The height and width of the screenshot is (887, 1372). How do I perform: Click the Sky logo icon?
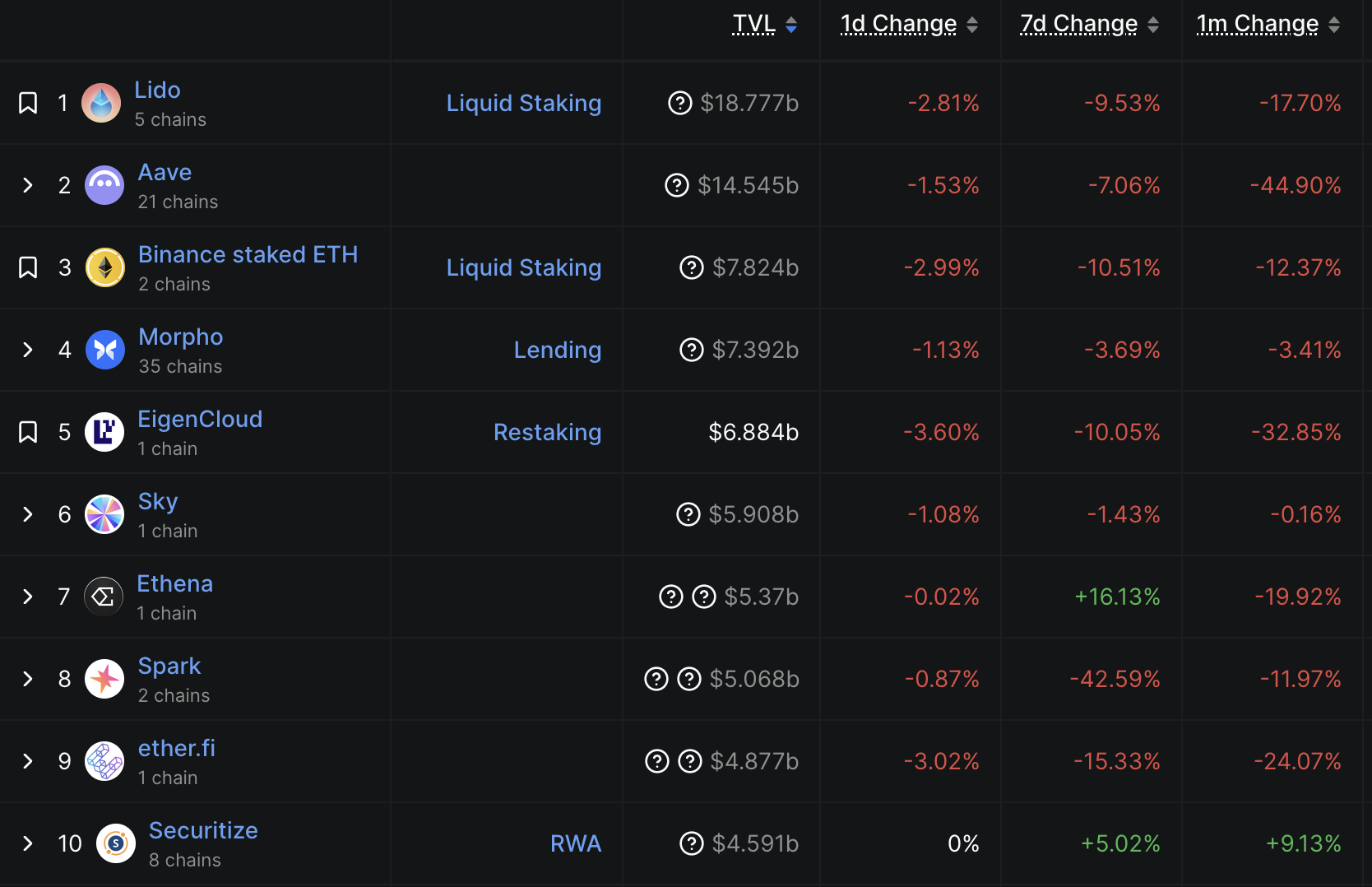104,514
